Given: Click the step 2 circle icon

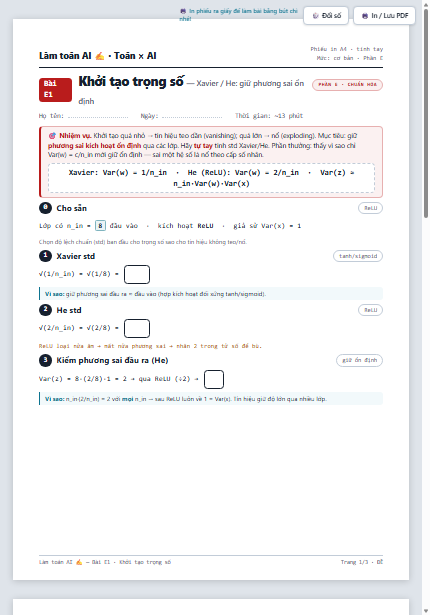Looking at the screenshot, I should point(45,310).
